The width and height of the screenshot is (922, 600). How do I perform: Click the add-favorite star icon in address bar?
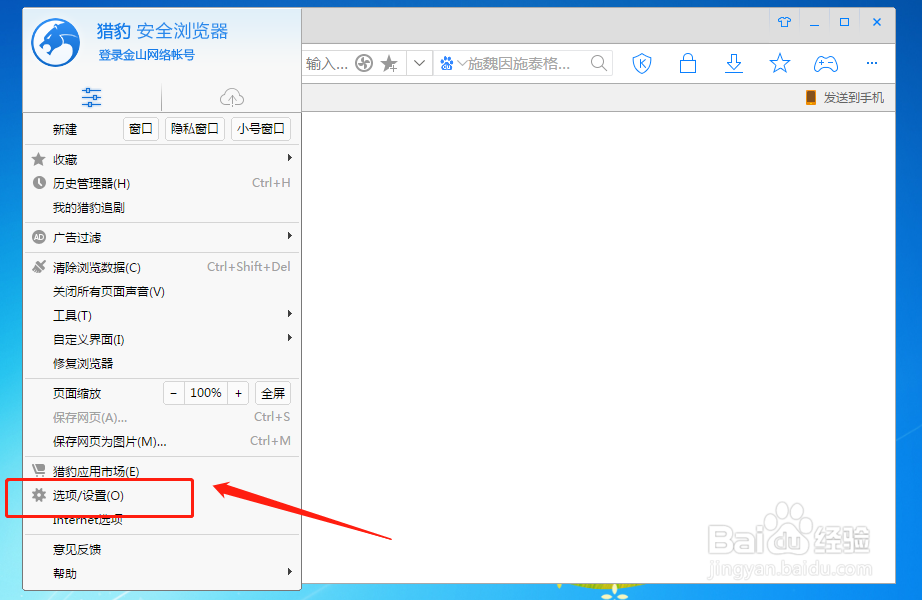pos(389,64)
